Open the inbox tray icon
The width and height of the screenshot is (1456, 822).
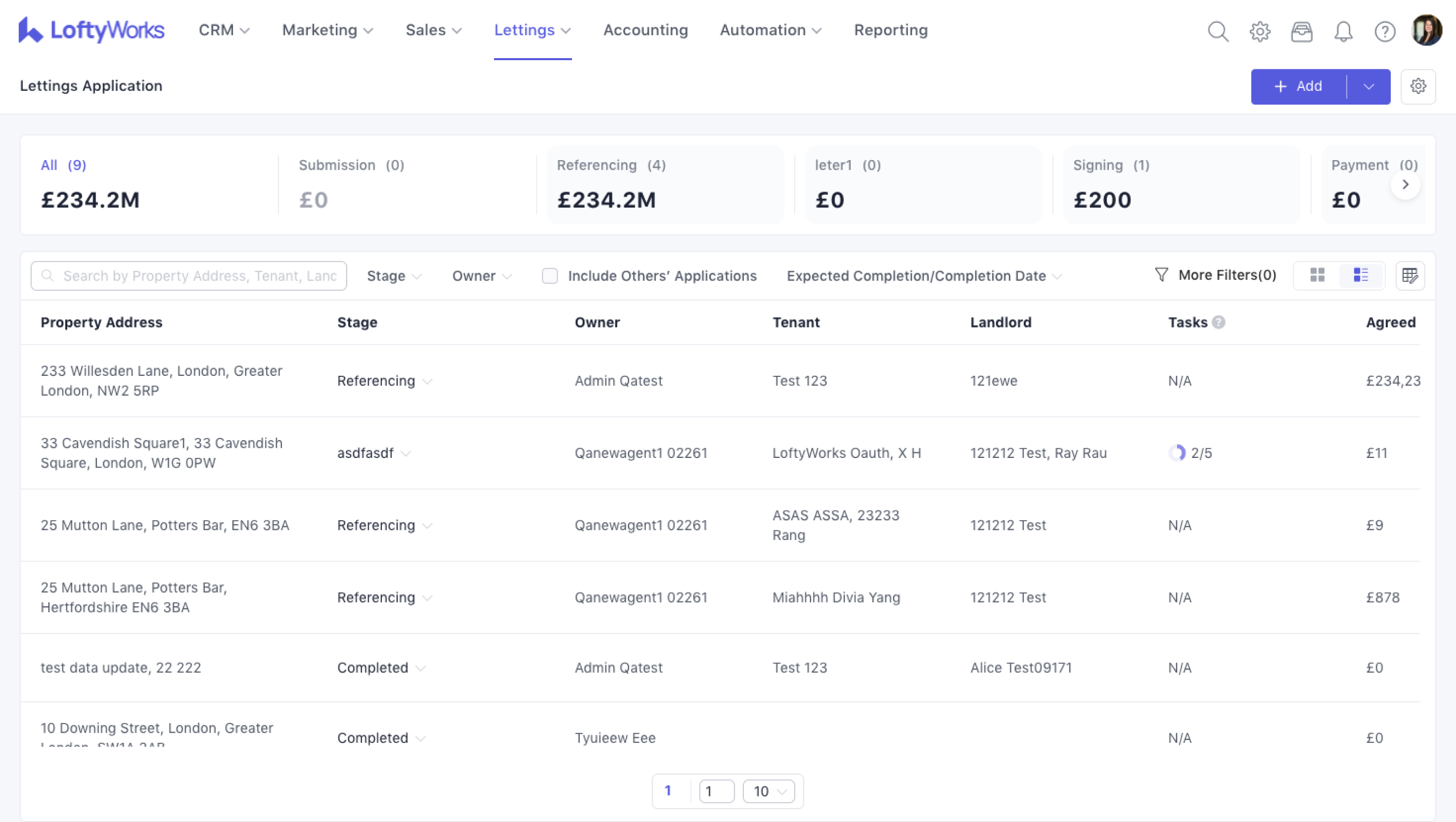(x=1302, y=31)
